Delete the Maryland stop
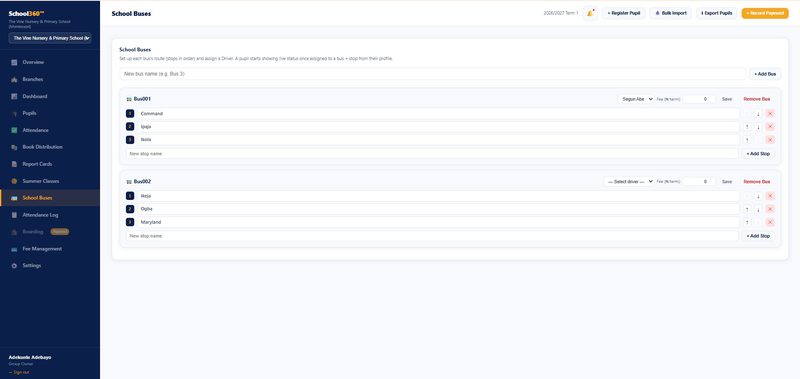Viewport: 800px width, 379px height. [770, 222]
